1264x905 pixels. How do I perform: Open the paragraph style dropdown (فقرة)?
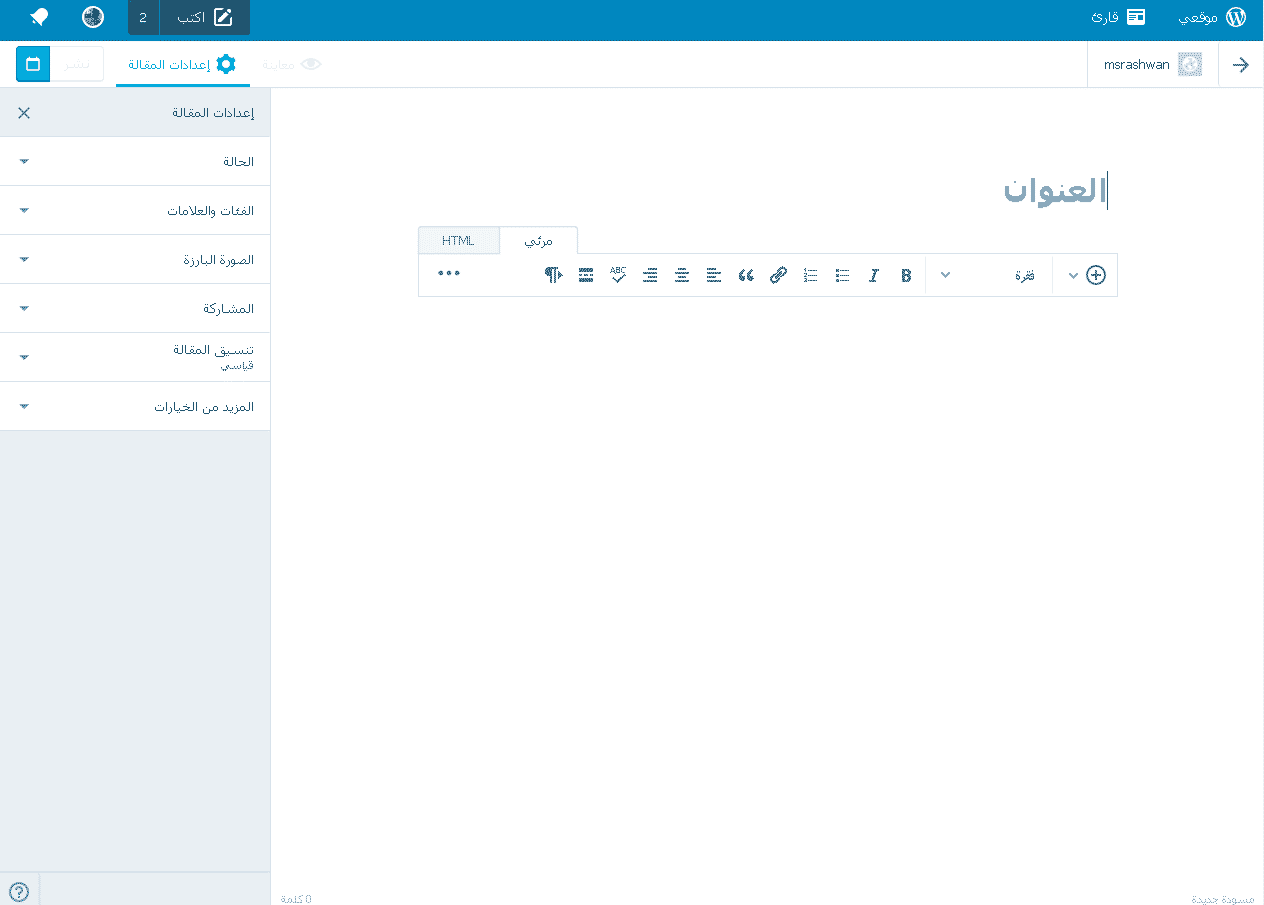pyautogui.click(x=1024, y=275)
